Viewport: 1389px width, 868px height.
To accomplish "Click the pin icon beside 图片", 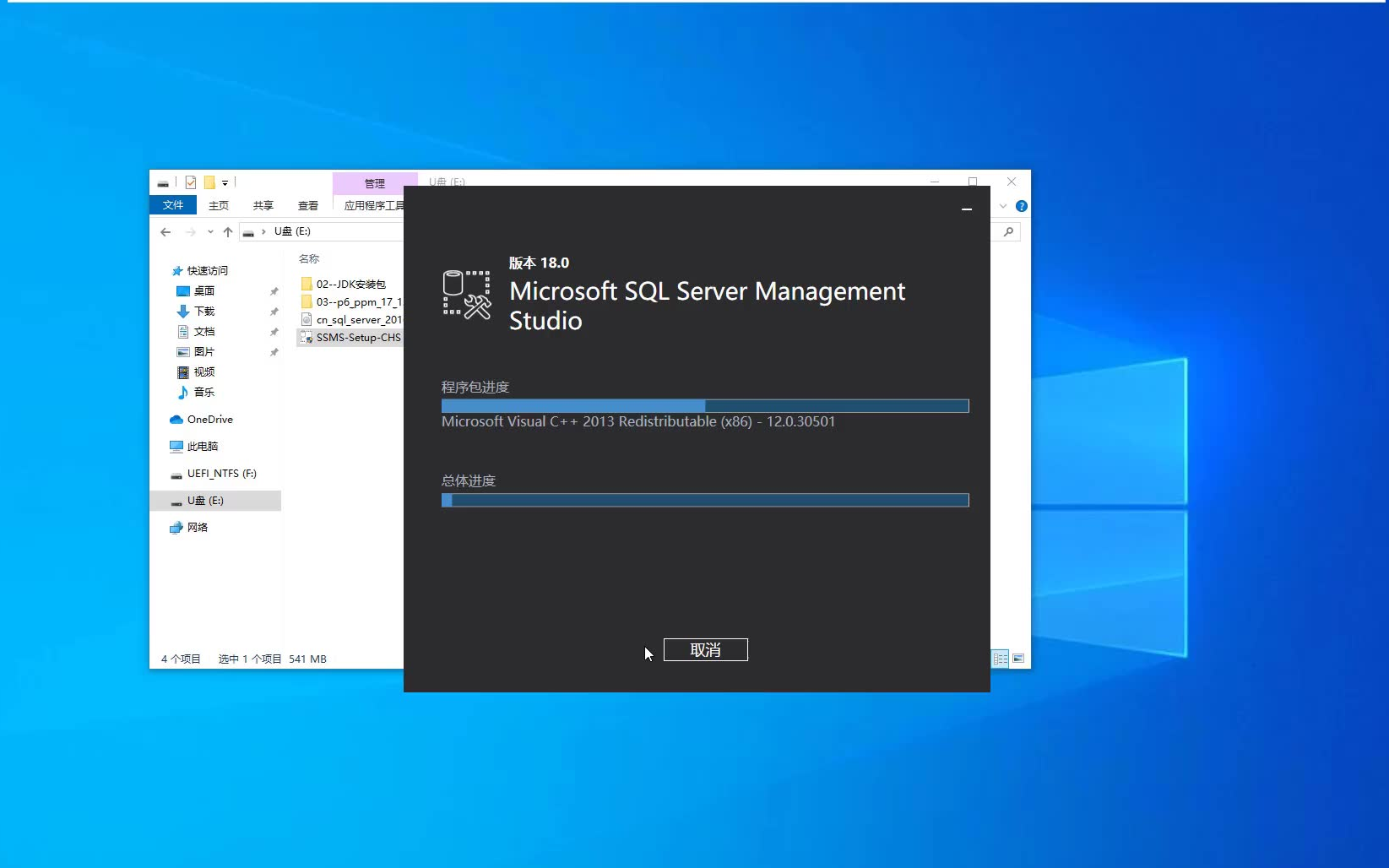I will (274, 352).
